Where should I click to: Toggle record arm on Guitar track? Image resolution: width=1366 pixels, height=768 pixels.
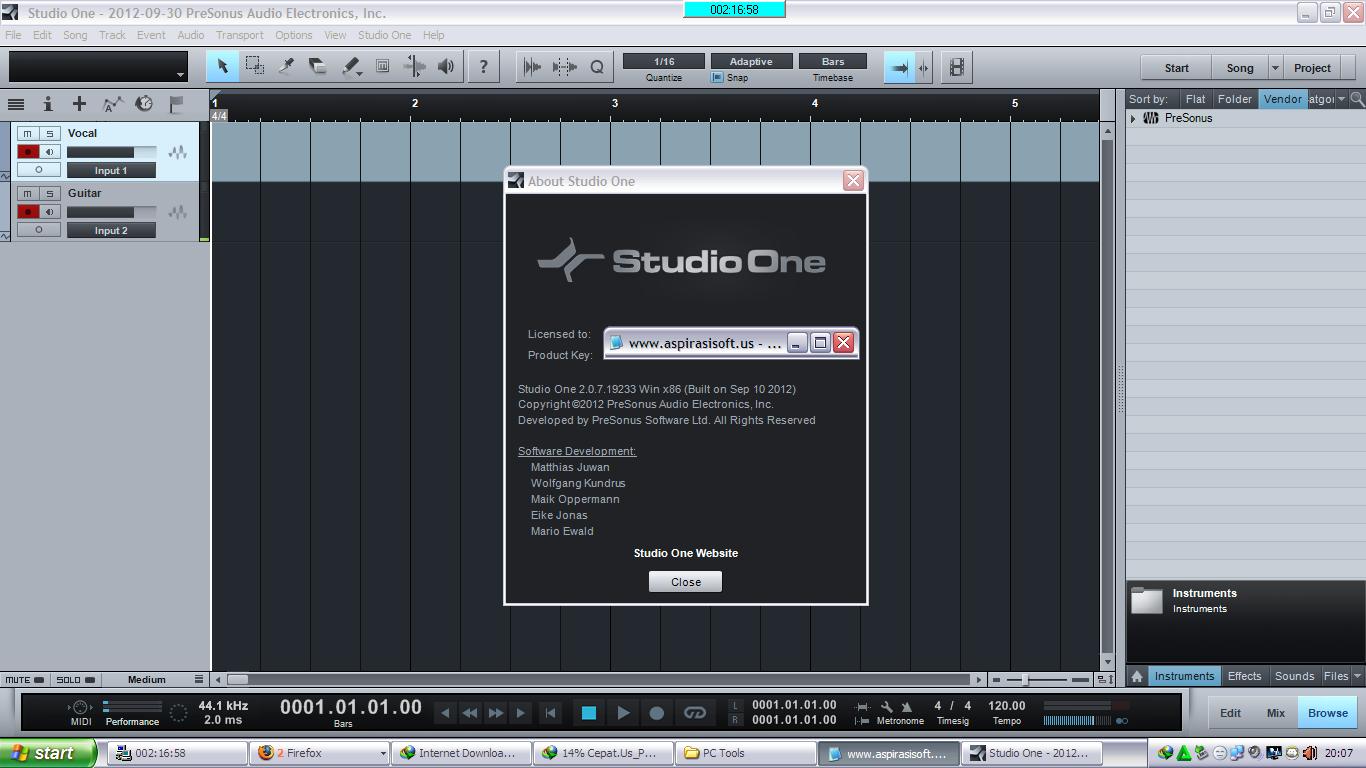28,212
